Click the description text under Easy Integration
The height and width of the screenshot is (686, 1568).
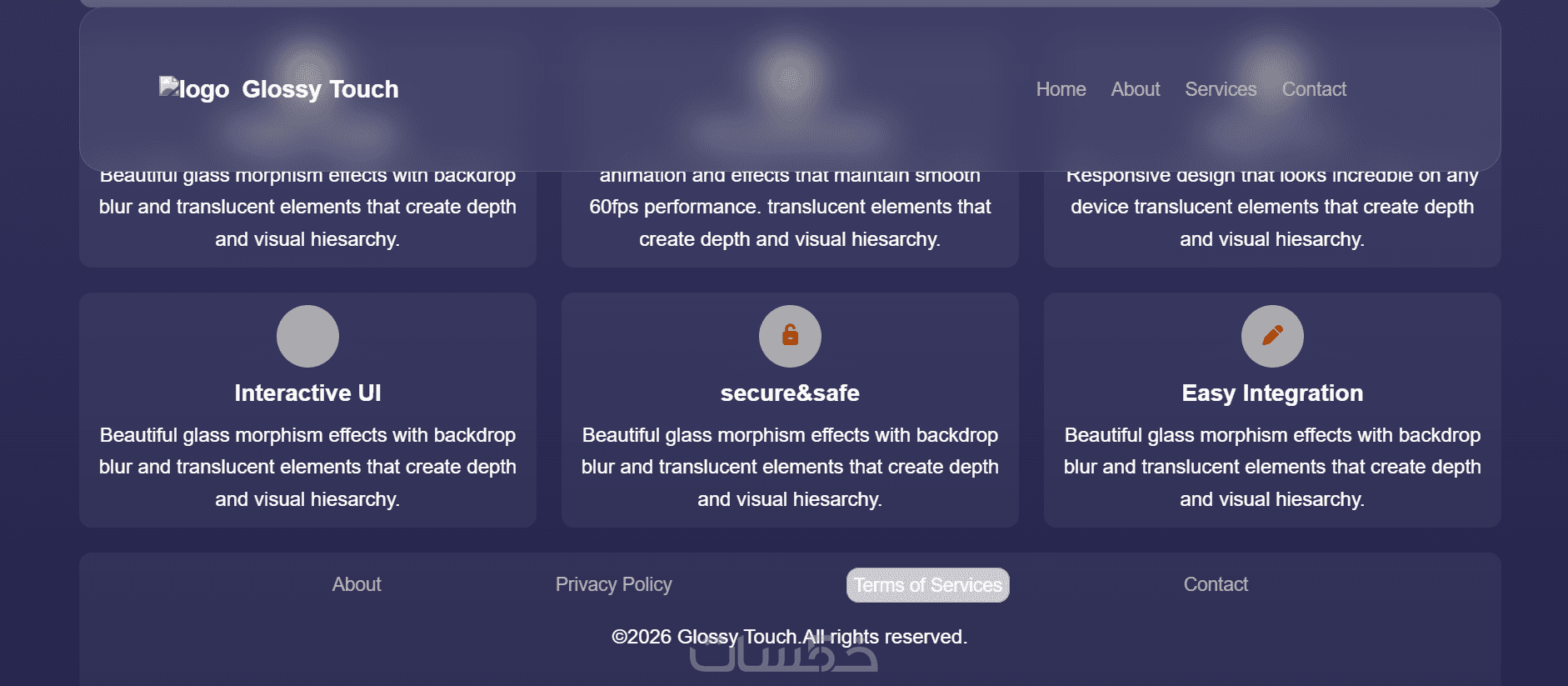(1272, 467)
